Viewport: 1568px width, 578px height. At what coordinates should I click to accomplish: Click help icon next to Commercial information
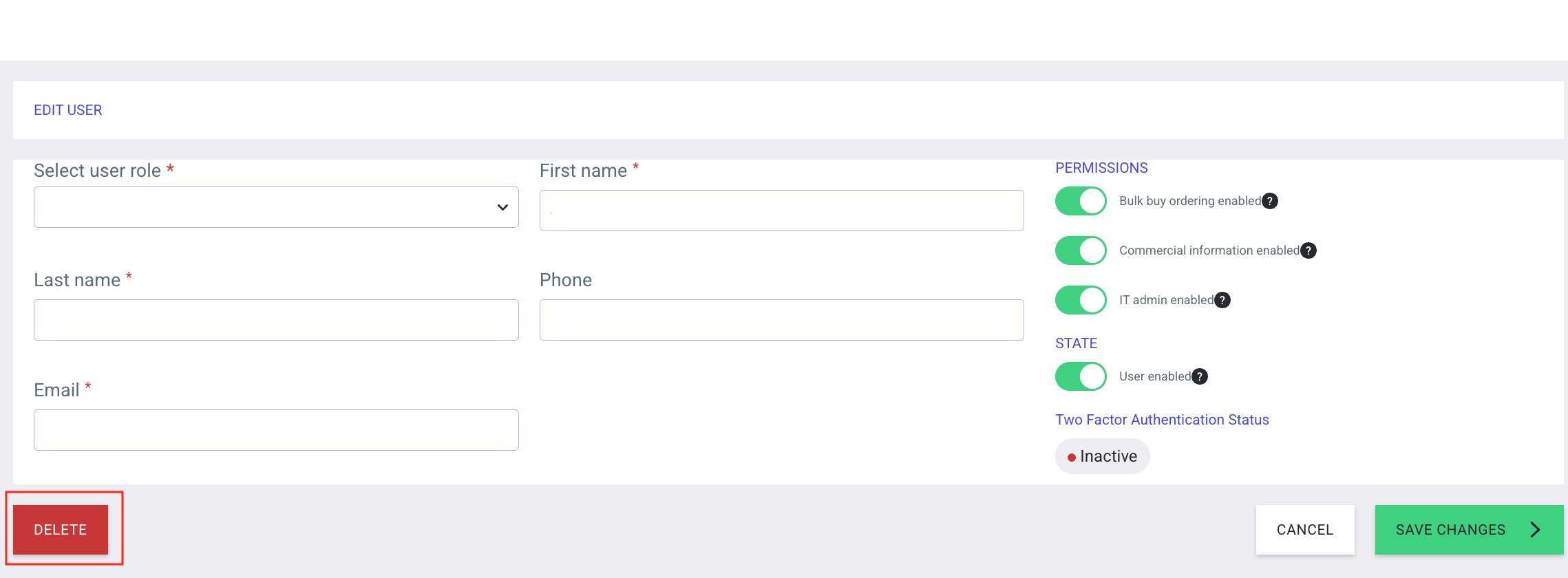point(1309,250)
